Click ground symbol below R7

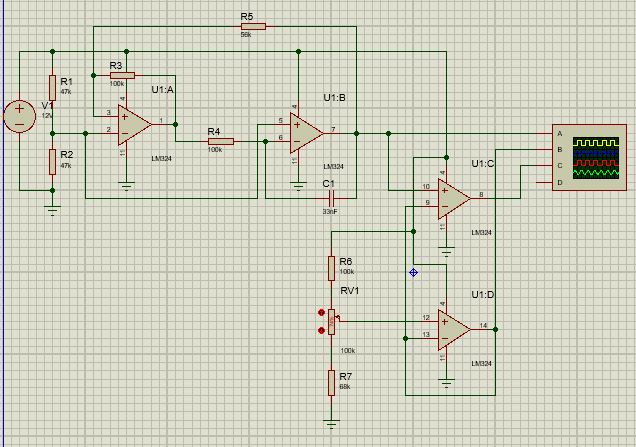point(331,424)
